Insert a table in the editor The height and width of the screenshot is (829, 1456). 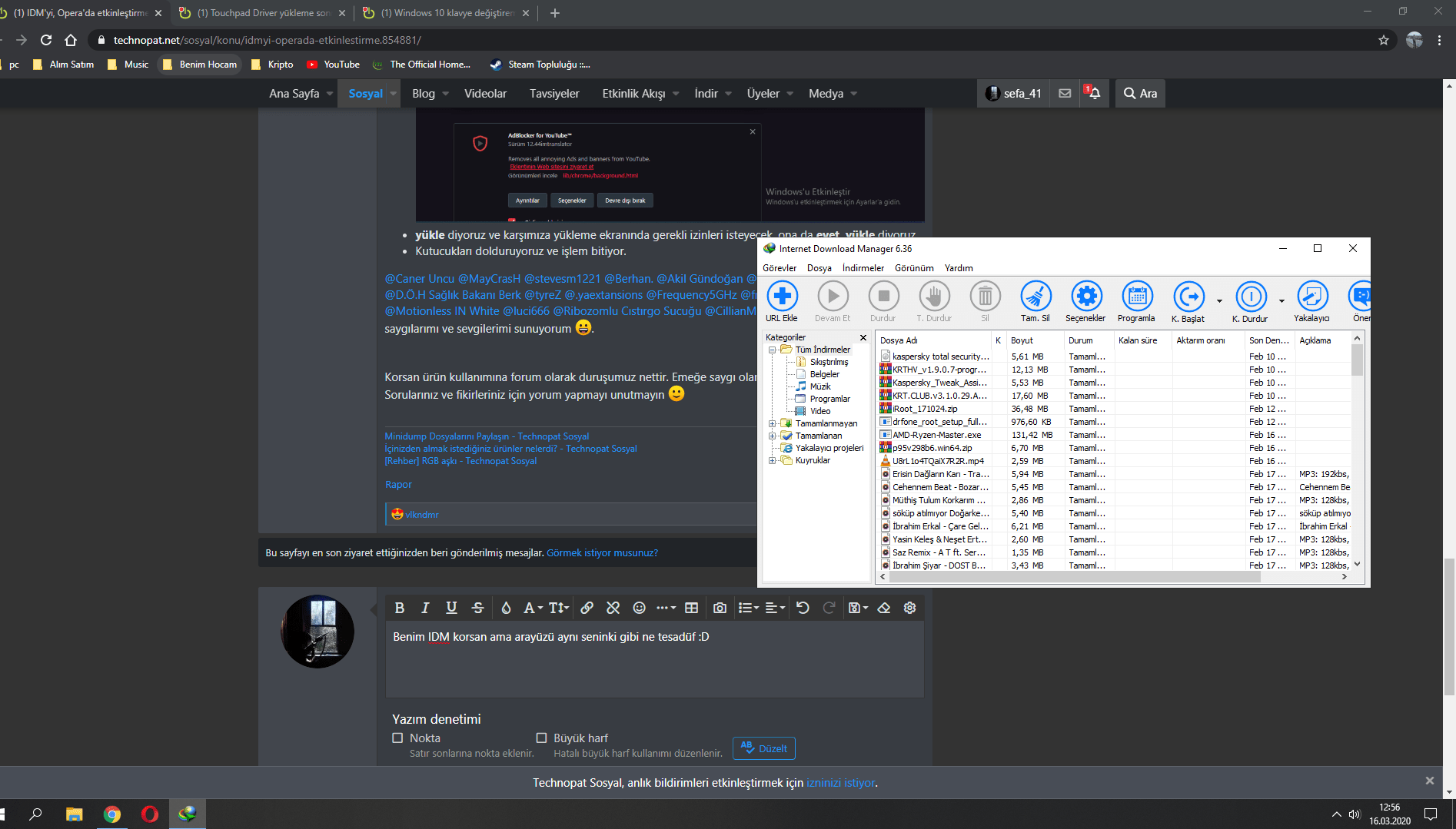coord(691,608)
